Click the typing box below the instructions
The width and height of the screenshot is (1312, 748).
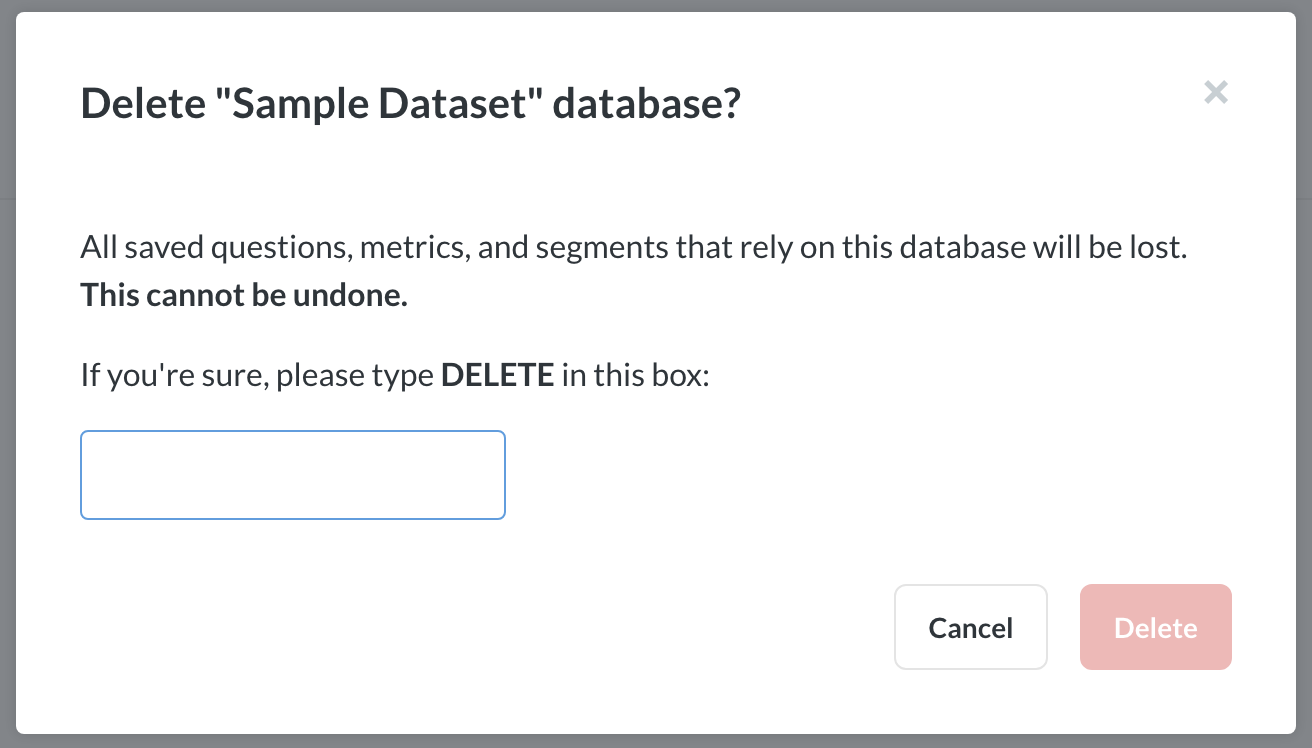(292, 474)
